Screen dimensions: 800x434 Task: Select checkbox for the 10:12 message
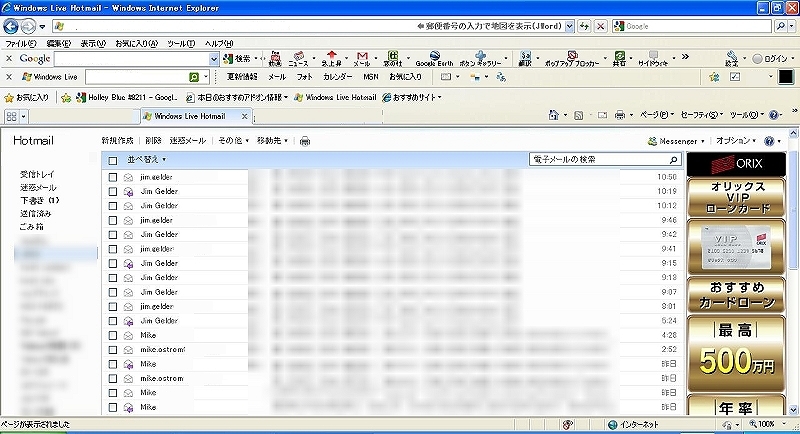(x=113, y=206)
